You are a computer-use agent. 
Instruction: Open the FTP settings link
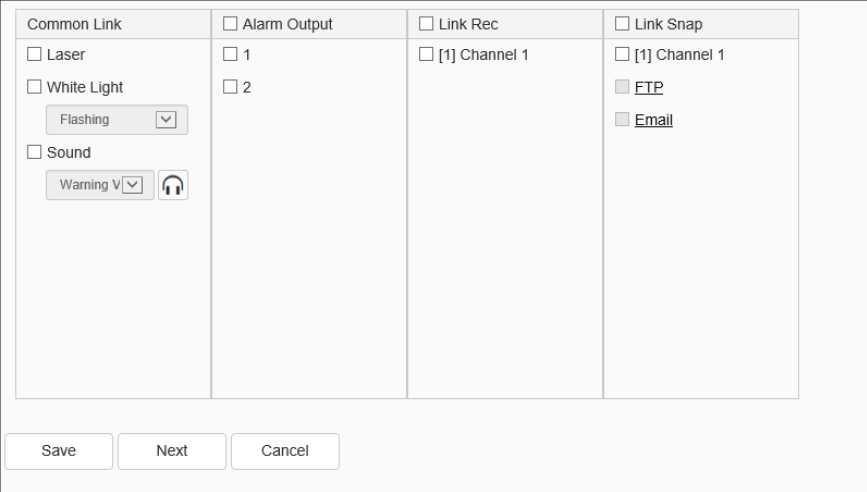[x=649, y=88]
